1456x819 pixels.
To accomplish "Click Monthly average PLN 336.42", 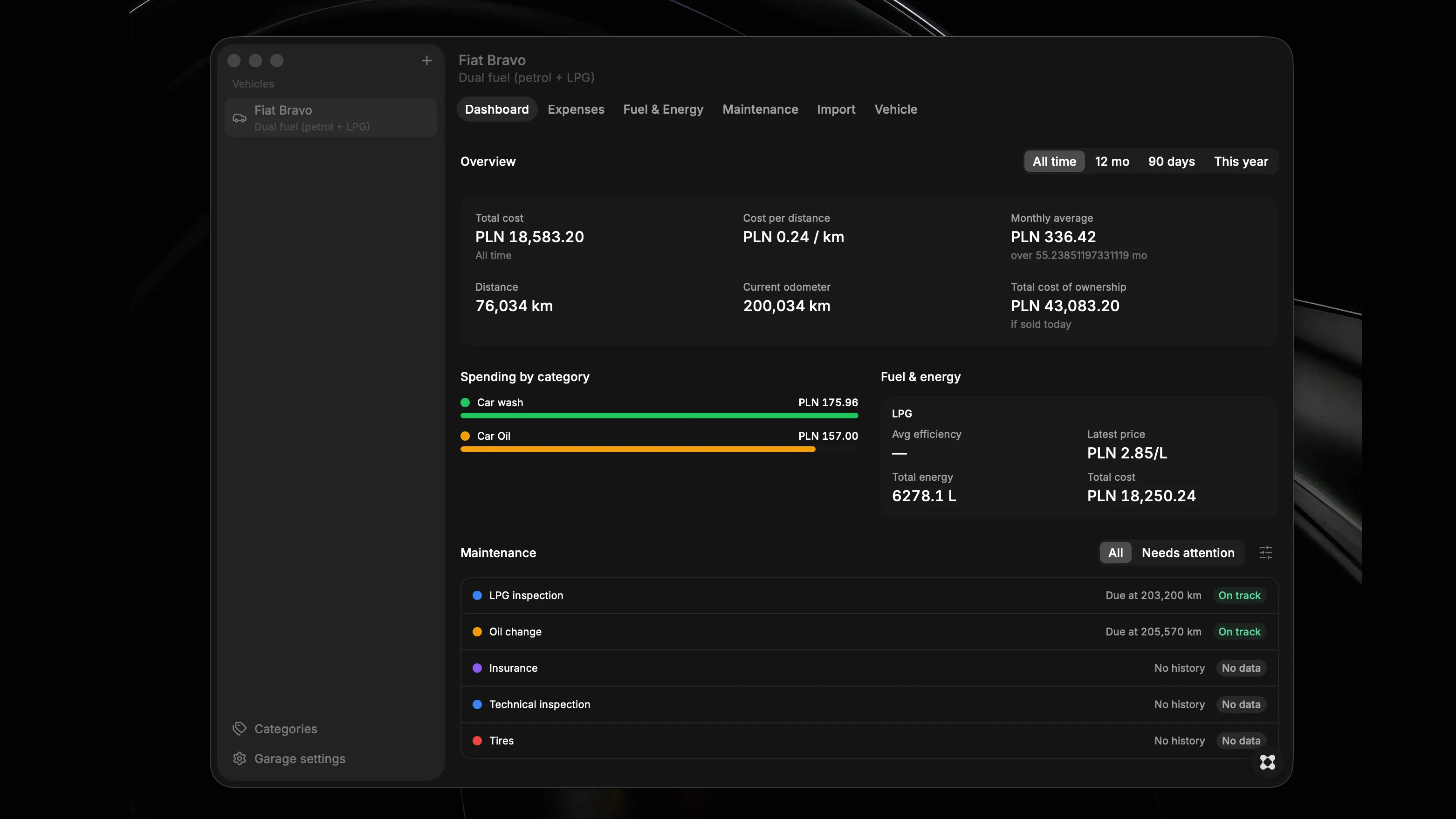I will click(1053, 237).
